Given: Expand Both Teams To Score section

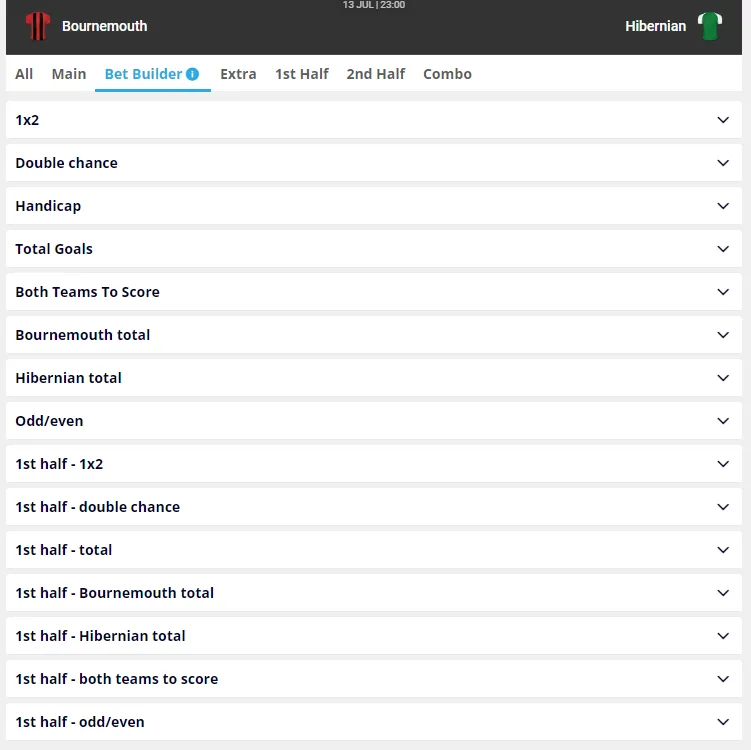Looking at the screenshot, I should [724, 292].
